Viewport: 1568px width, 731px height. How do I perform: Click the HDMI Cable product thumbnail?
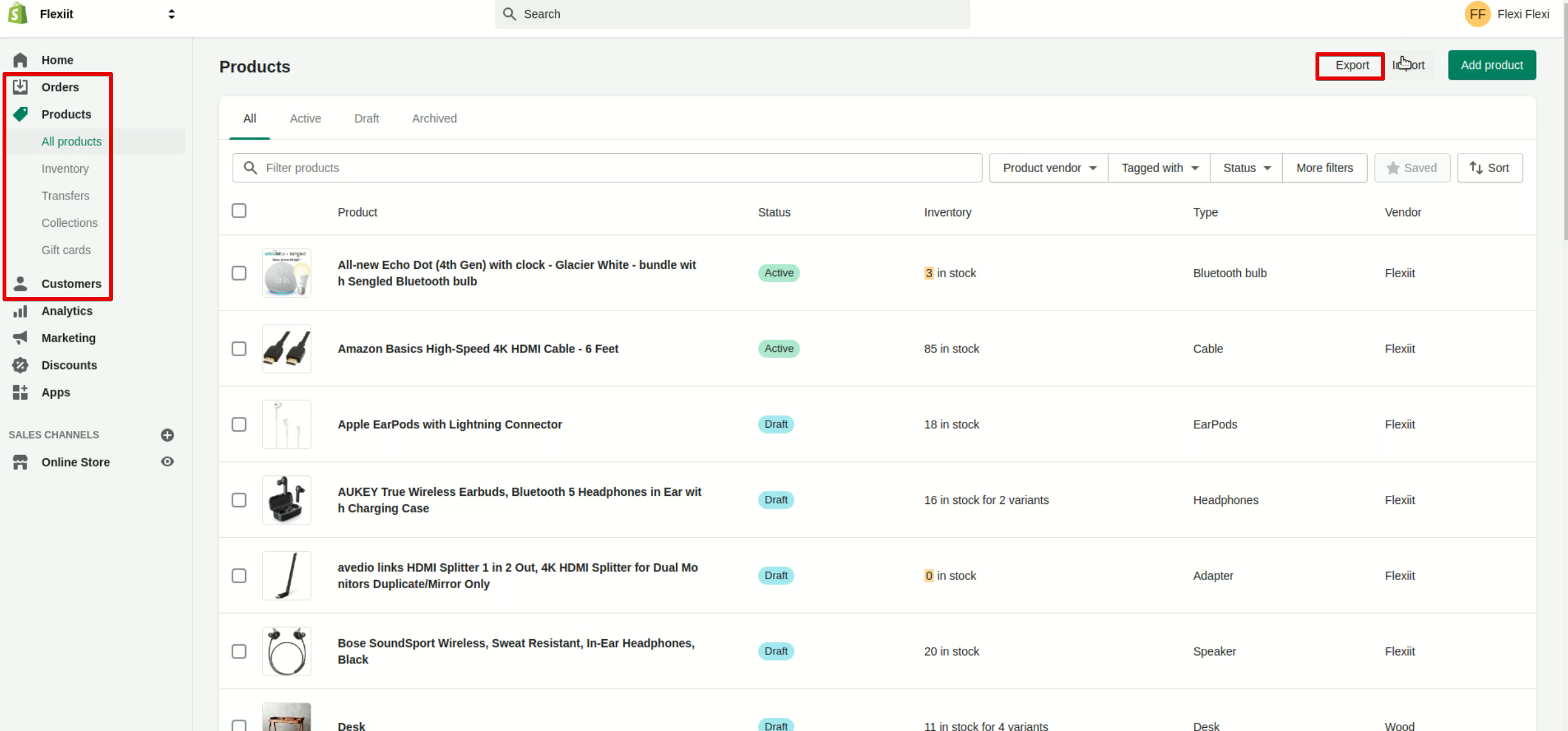coord(286,349)
